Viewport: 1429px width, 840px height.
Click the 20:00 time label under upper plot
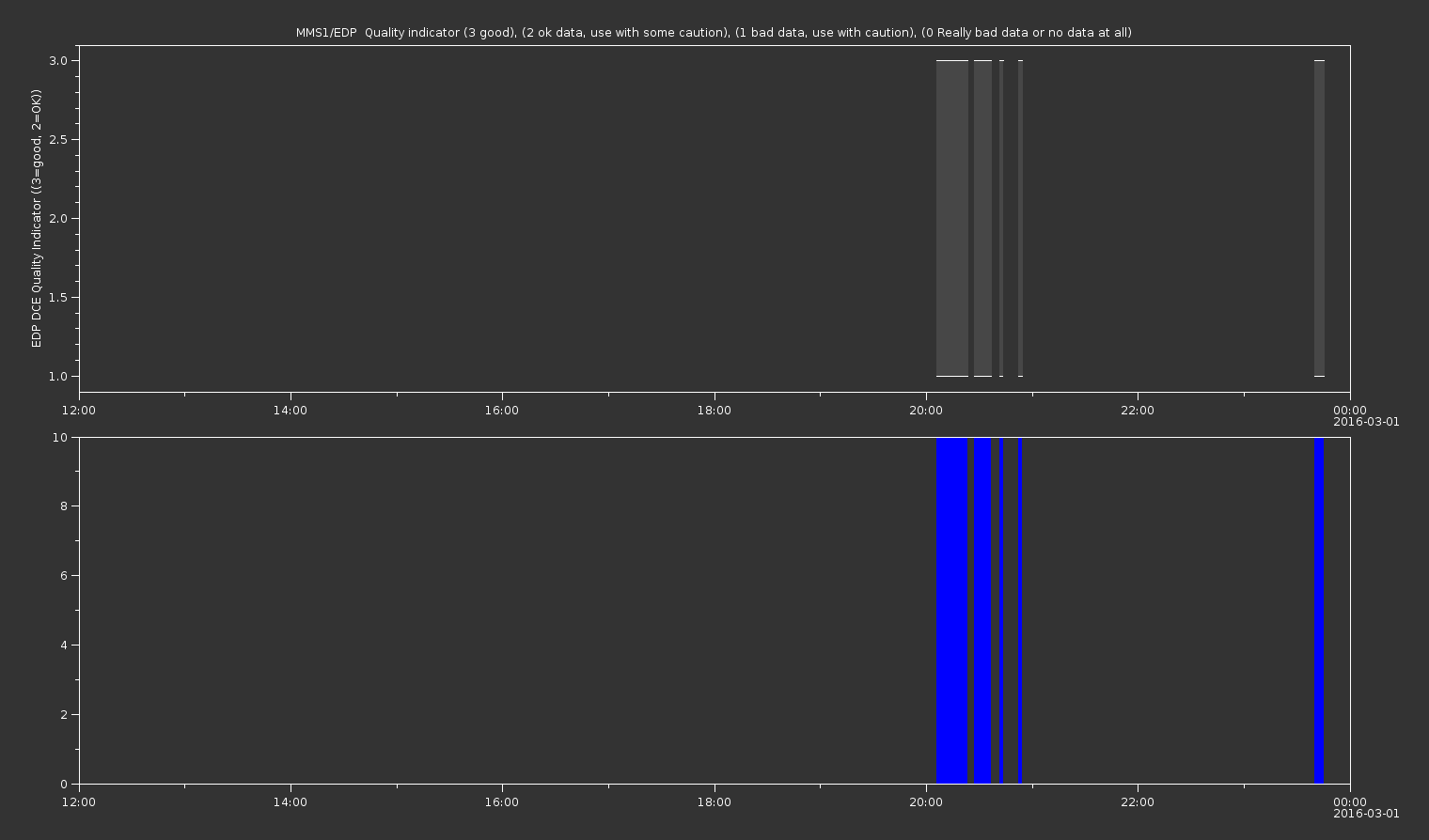coord(926,410)
